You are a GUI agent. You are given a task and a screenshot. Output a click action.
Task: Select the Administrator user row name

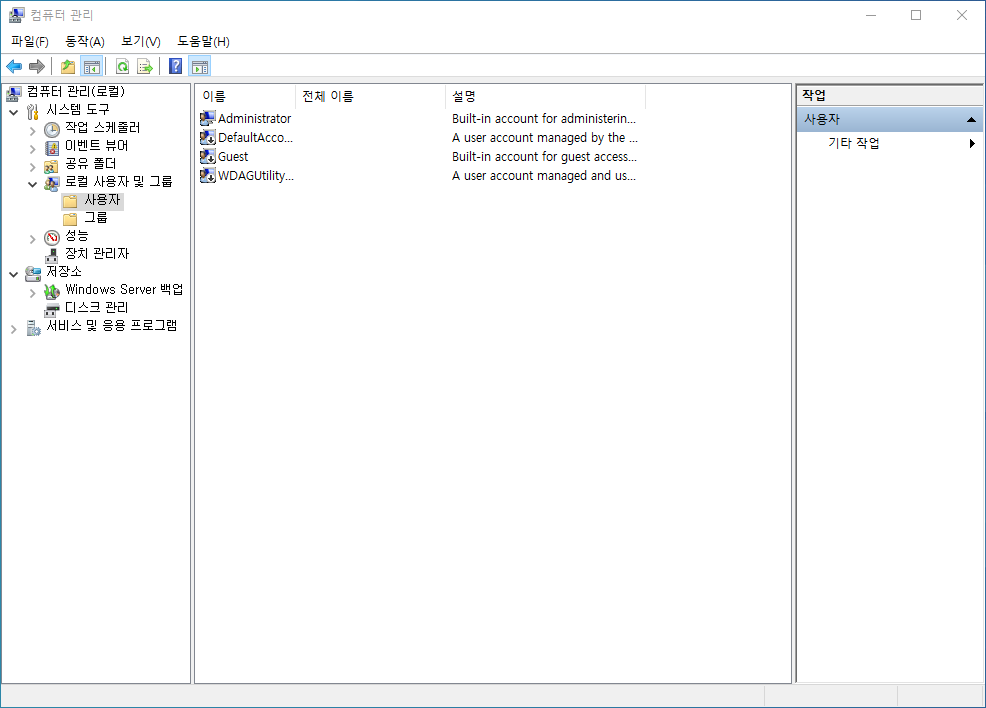pos(254,118)
